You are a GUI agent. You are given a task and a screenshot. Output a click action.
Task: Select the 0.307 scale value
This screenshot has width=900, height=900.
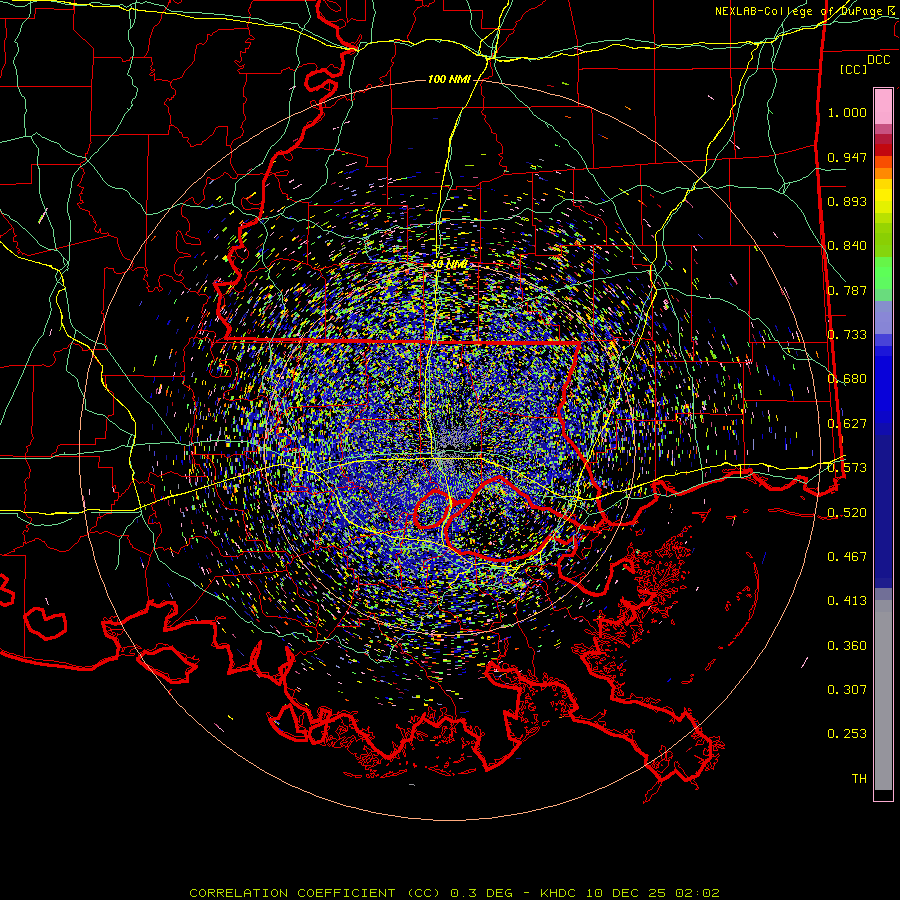(x=847, y=690)
